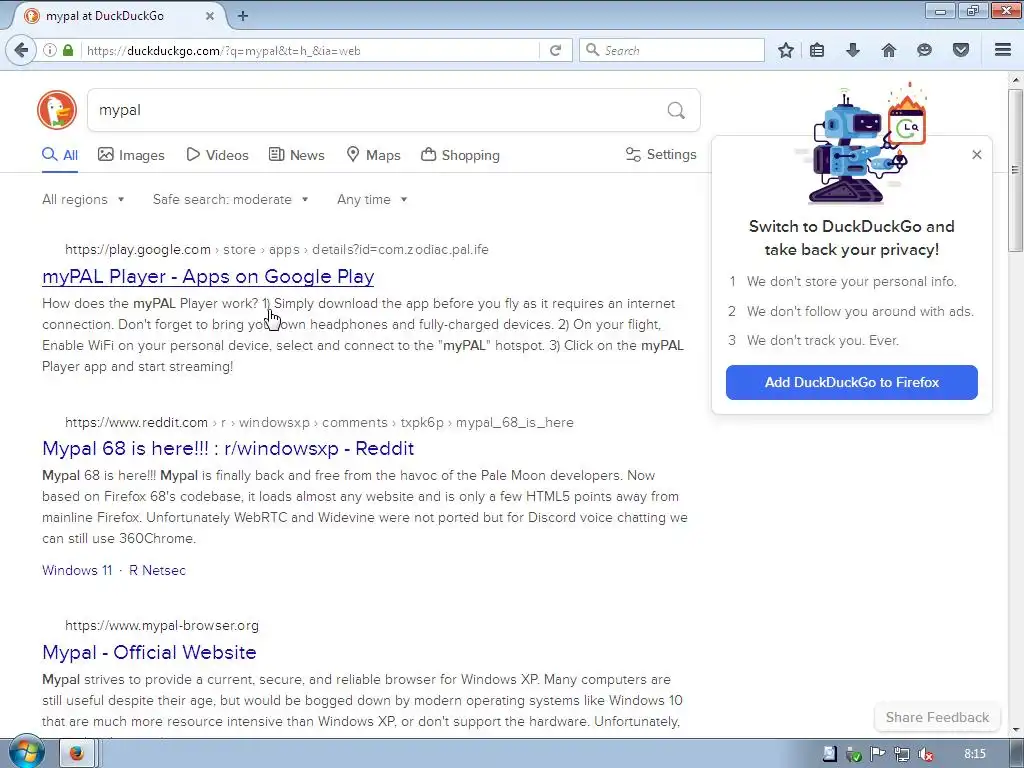
Task: Click the Share Feedback button
Action: tap(937, 717)
